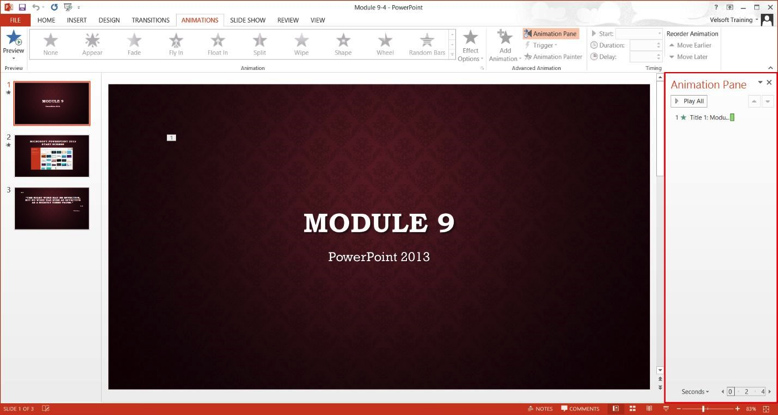
Task: Toggle the NOTES pane in status bar
Action: point(540,409)
